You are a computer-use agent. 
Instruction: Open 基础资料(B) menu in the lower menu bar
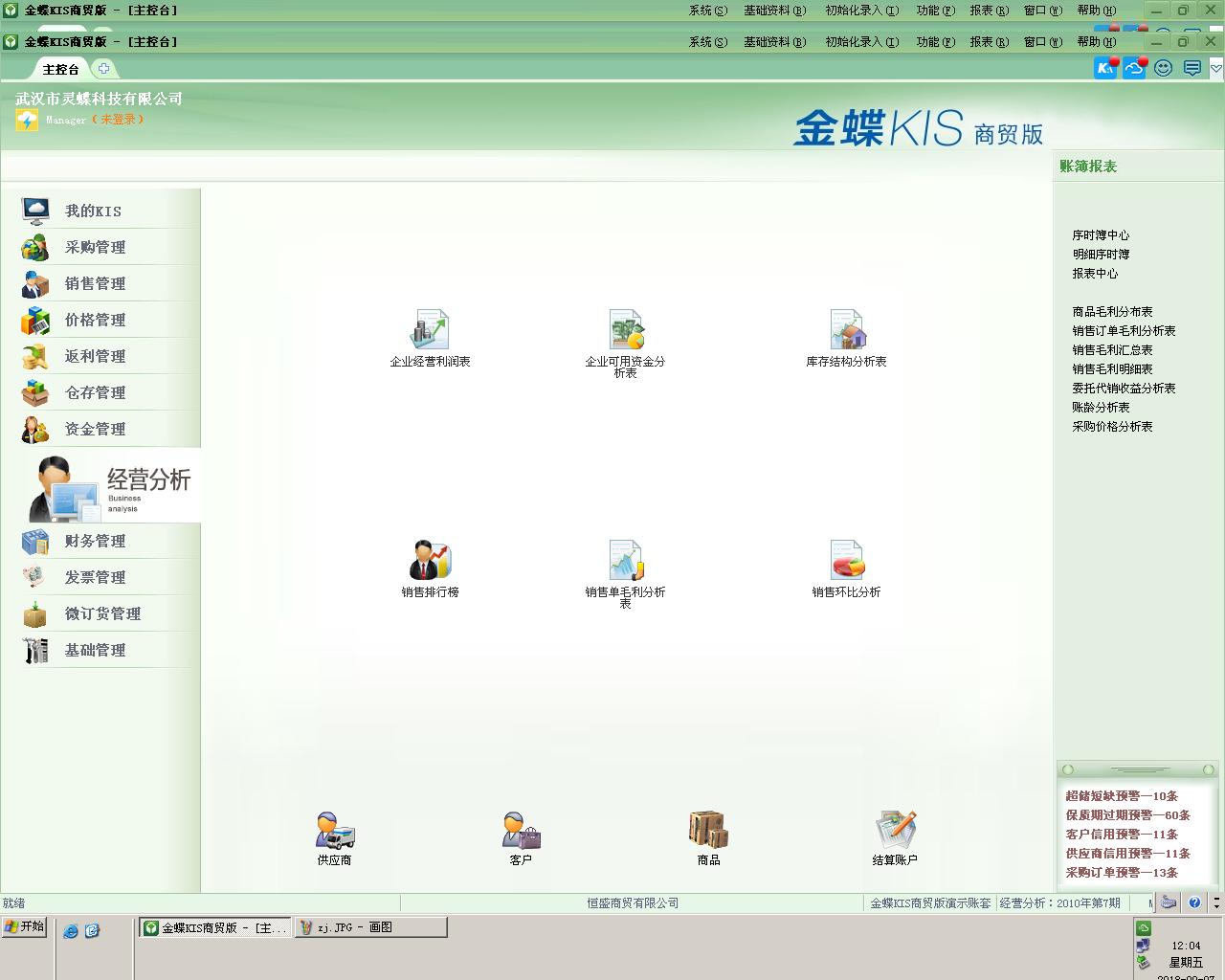[775, 42]
